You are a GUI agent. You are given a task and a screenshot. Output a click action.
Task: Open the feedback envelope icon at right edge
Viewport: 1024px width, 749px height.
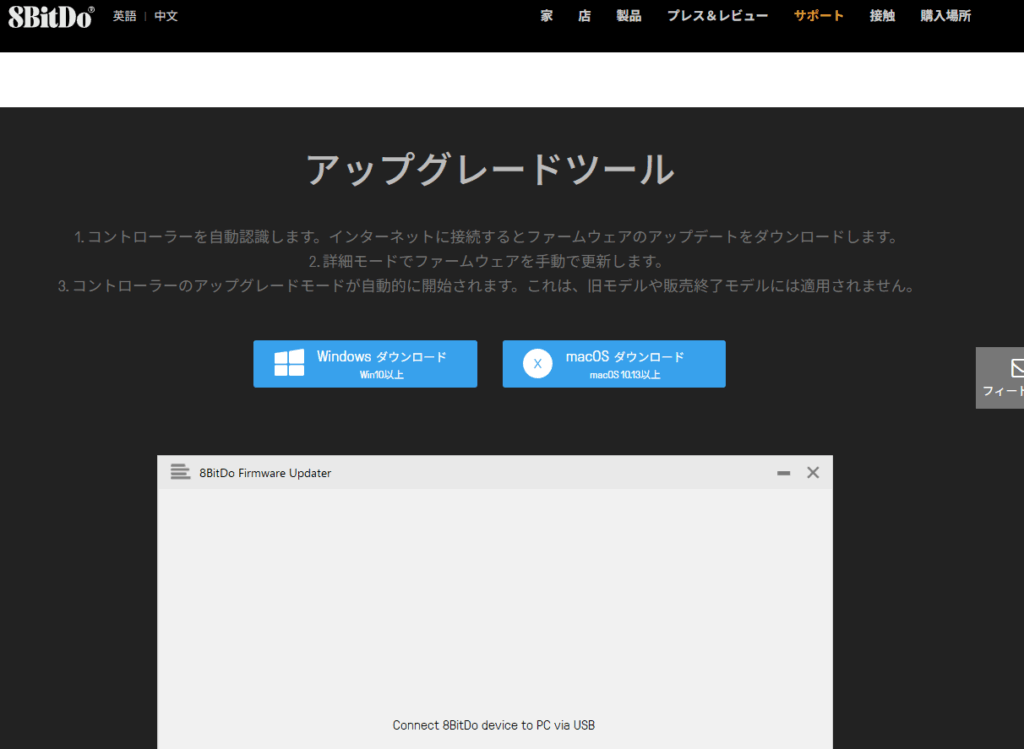click(x=1017, y=368)
